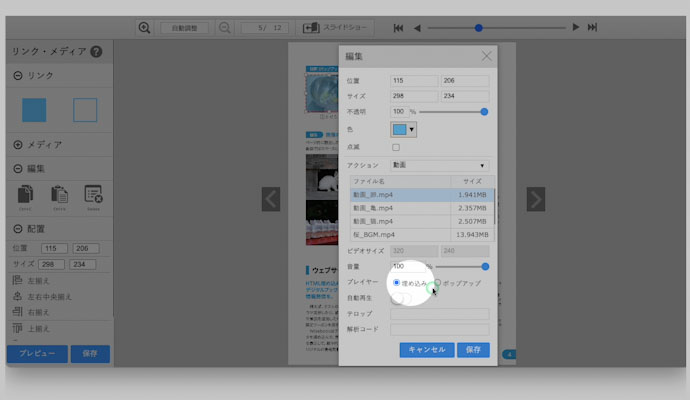
Task: Click the キャンセル button
Action: tap(427, 350)
